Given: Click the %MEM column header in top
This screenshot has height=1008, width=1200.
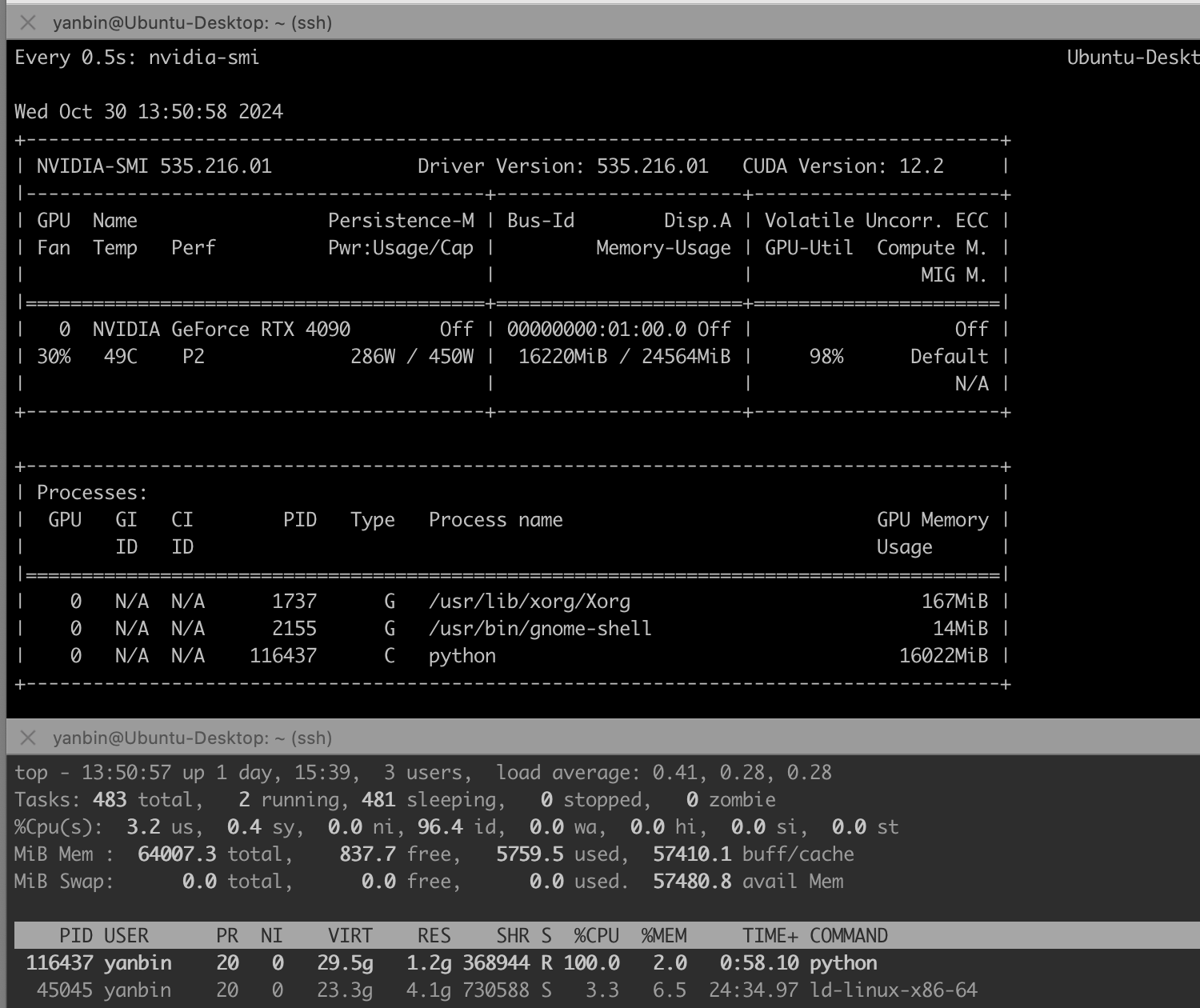Looking at the screenshot, I should pyautogui.click(x=664, y=936).
